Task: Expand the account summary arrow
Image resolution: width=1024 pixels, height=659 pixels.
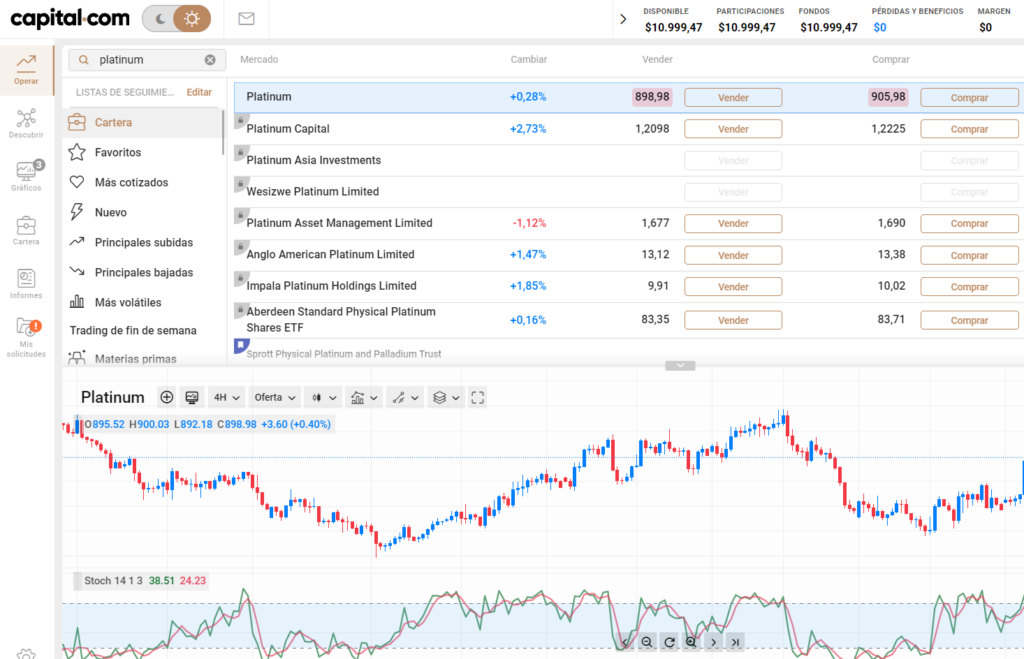Action: pos(623,19)
